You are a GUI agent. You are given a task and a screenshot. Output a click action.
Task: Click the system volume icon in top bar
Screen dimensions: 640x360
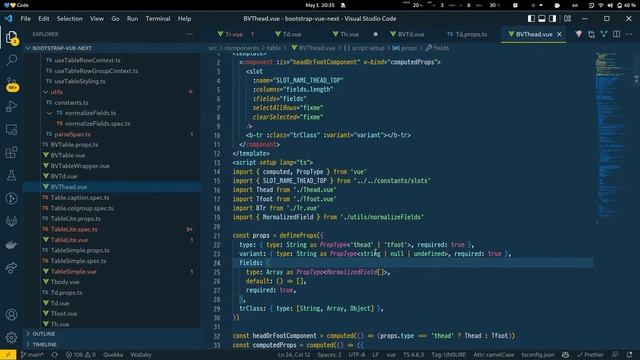click(610, 5)
